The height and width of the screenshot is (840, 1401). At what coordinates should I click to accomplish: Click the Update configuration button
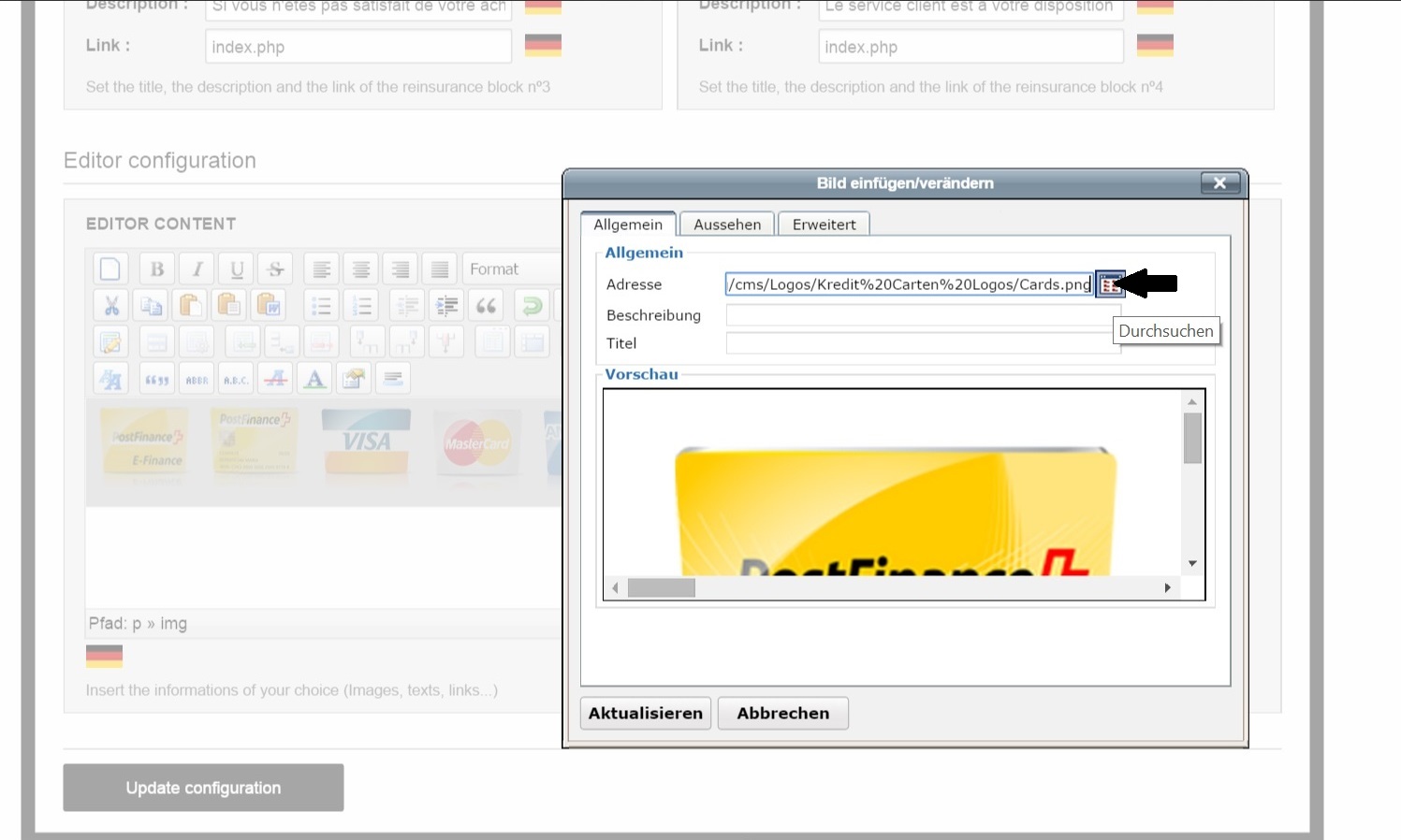(x=203, y=788)
